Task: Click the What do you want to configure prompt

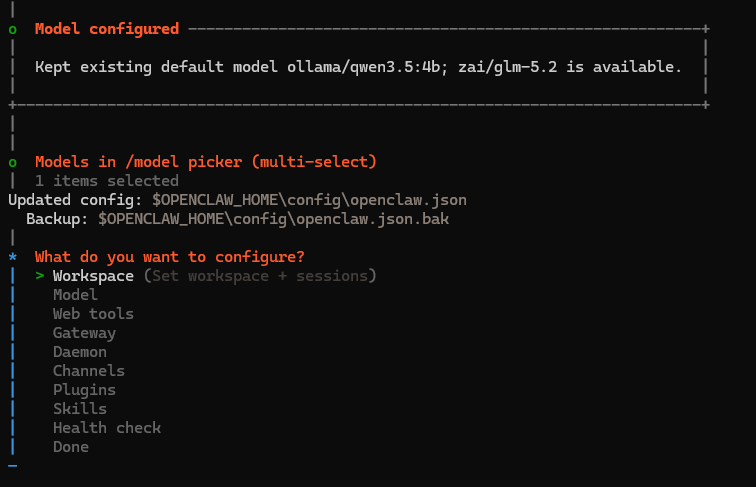Action: [170, 257]
